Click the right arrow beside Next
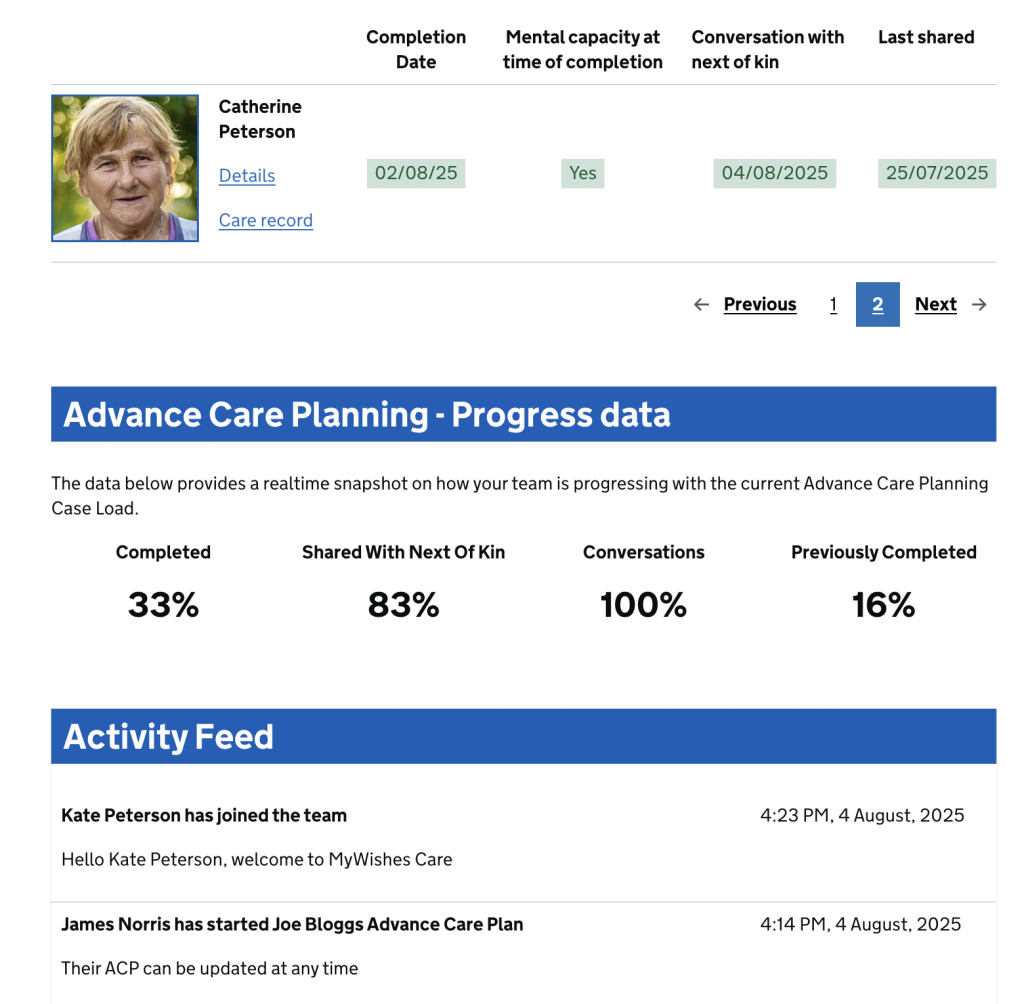Viewport: 1024px width, 1004px height. click(x=979, y=305)
